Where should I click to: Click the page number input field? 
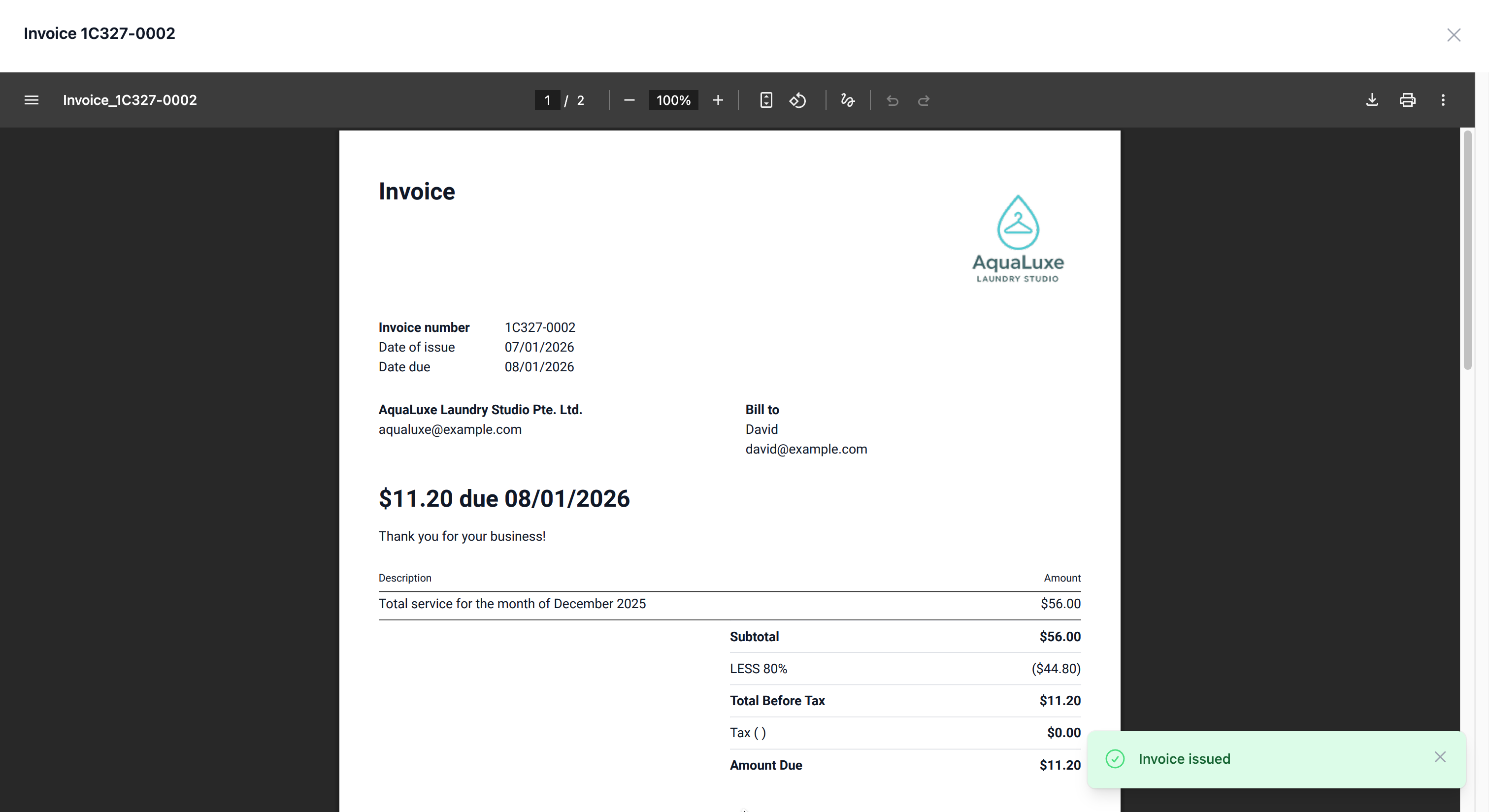[547, 100]
